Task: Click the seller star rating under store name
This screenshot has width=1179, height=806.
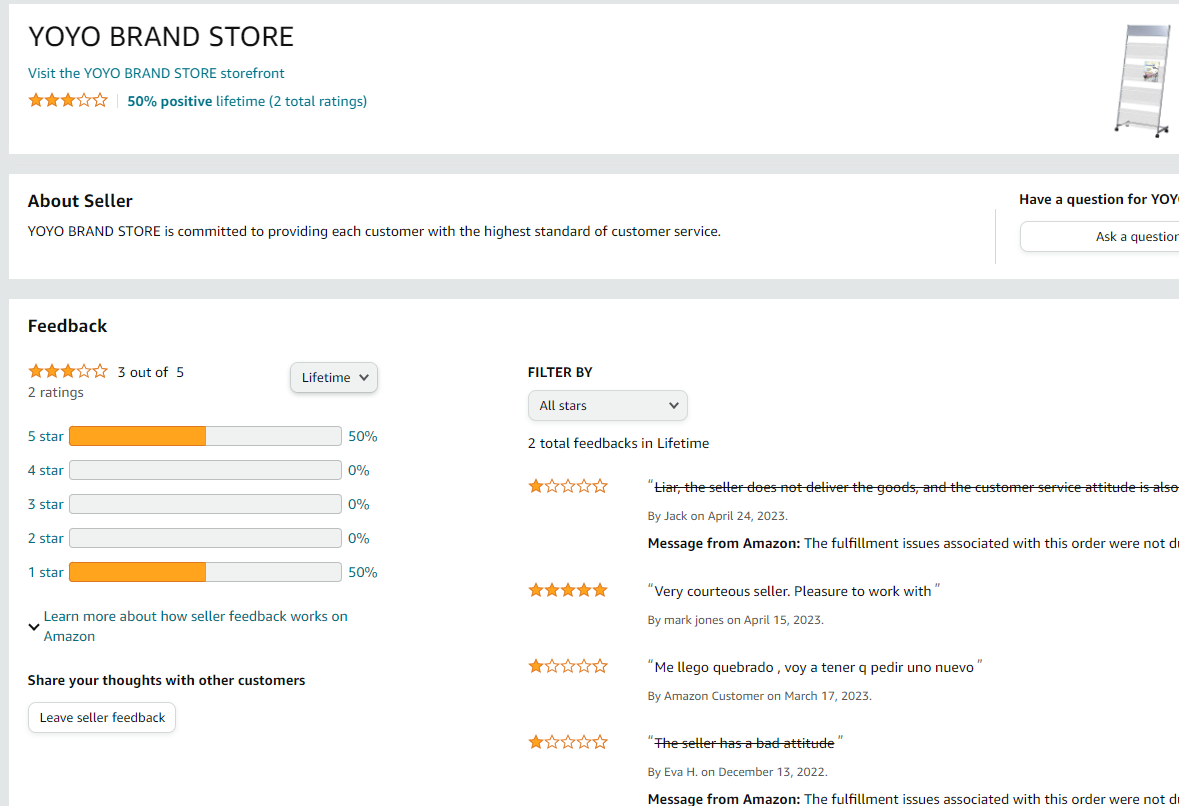Action: pos(67,100)
